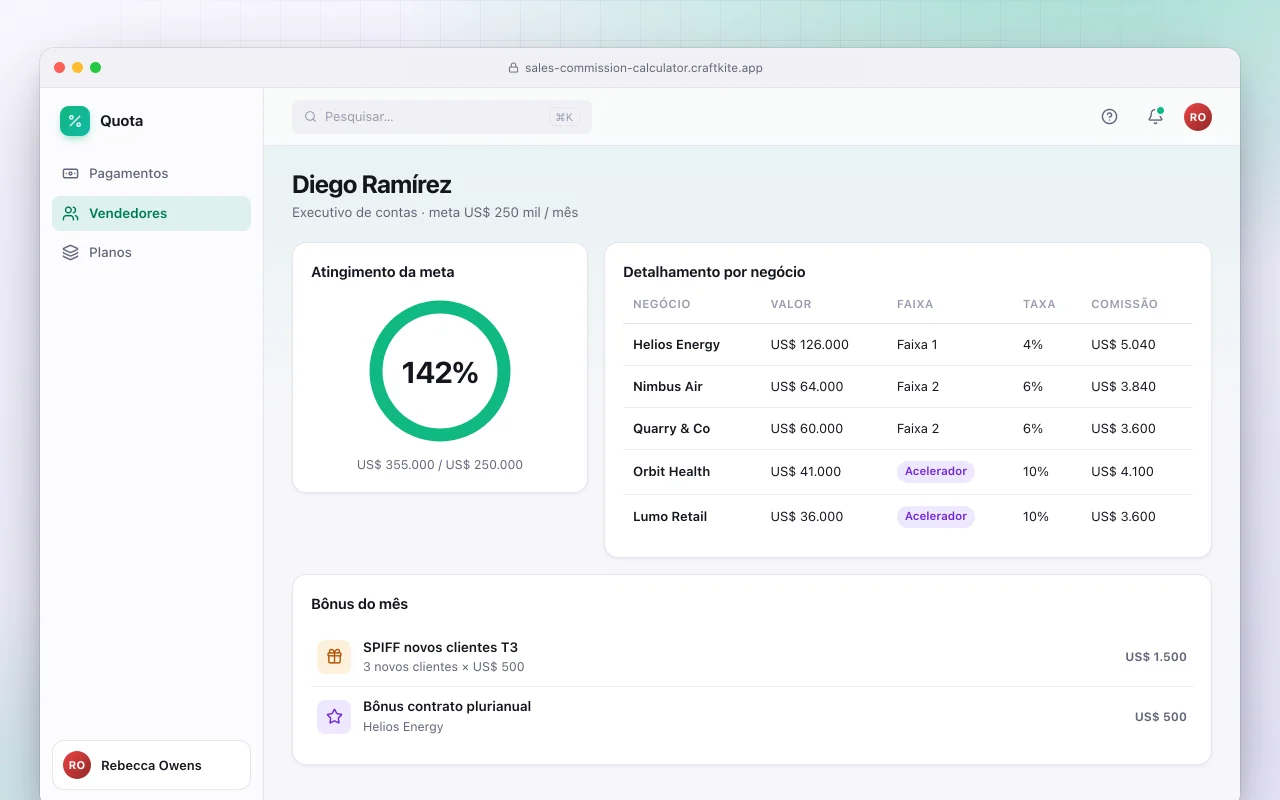Click the Planos layers icon
The height and width of the screenshot is (800, 1280).
pos(70,252)
